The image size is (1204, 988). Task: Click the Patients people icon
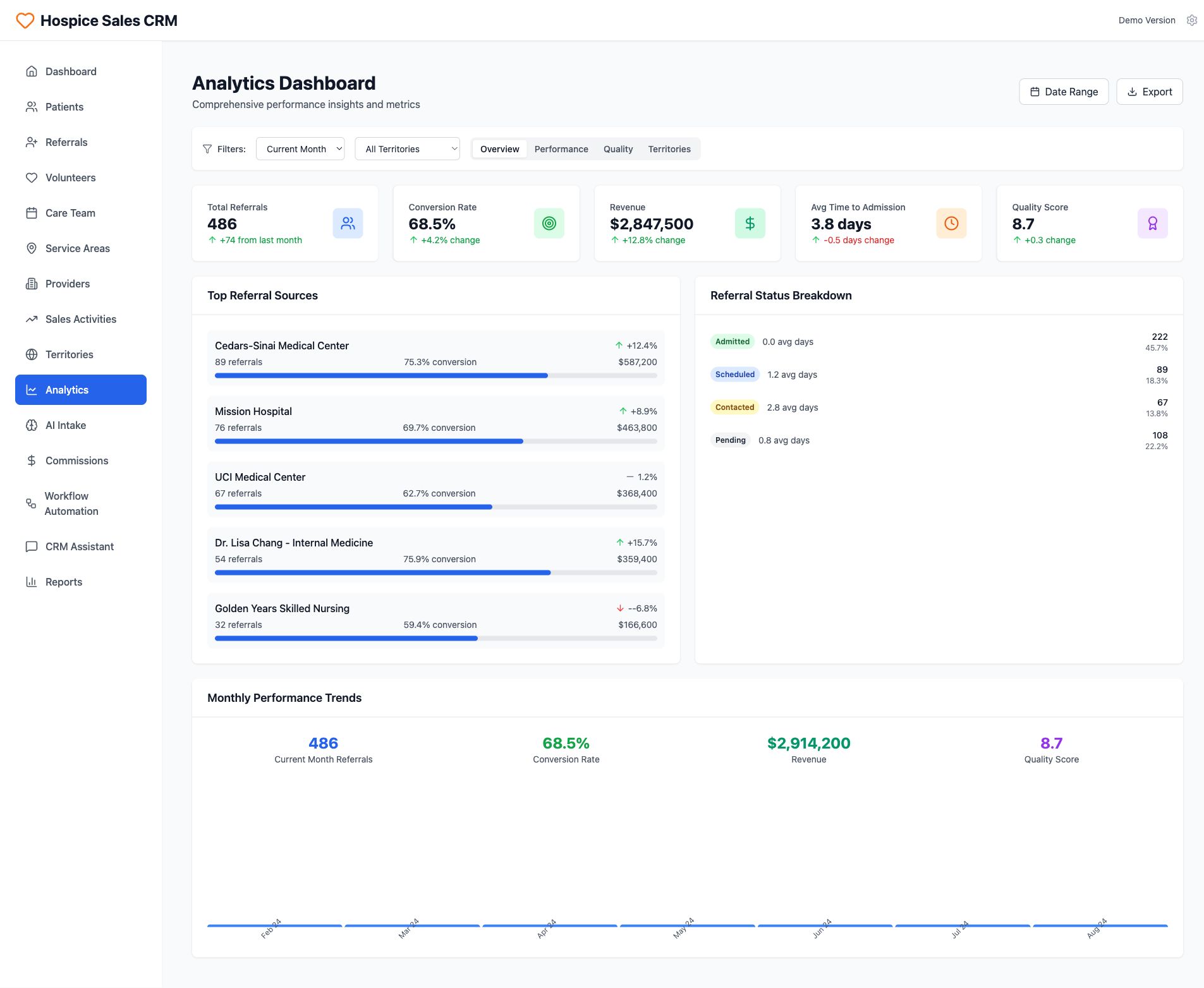pyautogui.click(x=32, y=107)
